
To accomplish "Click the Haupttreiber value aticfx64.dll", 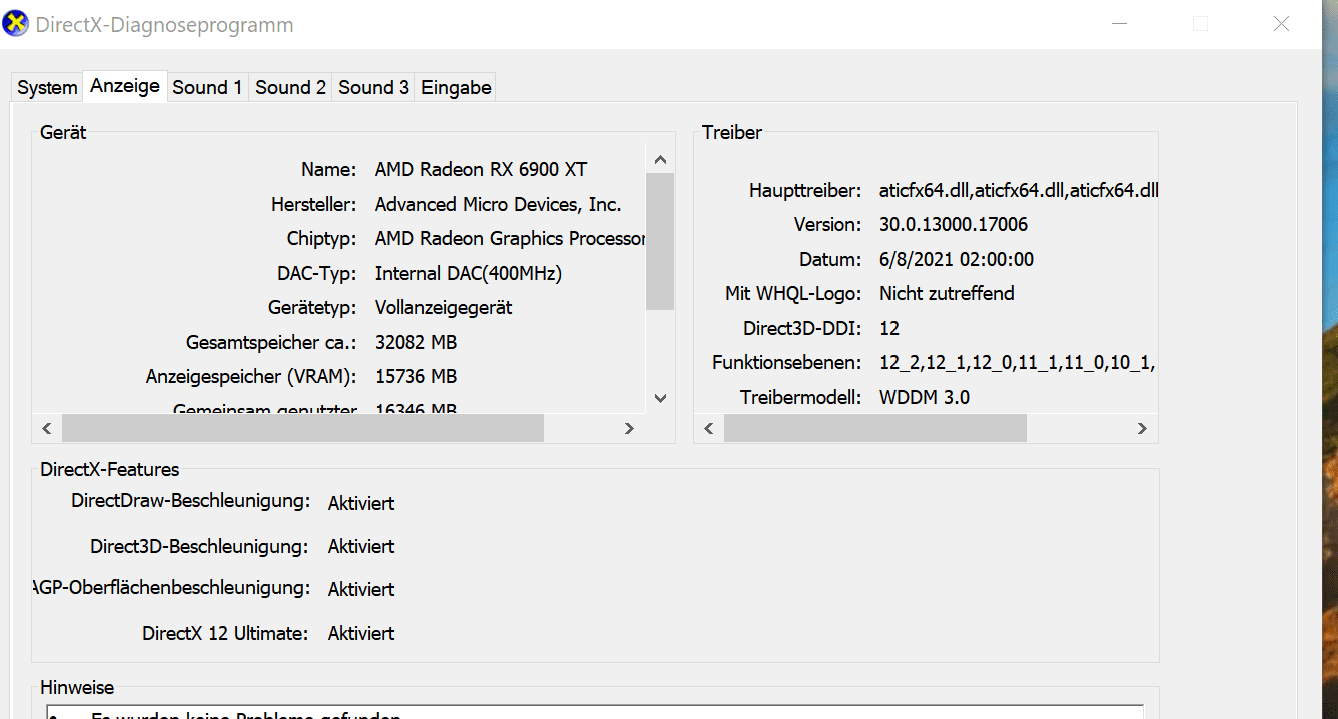I will tap(1018, 190).
